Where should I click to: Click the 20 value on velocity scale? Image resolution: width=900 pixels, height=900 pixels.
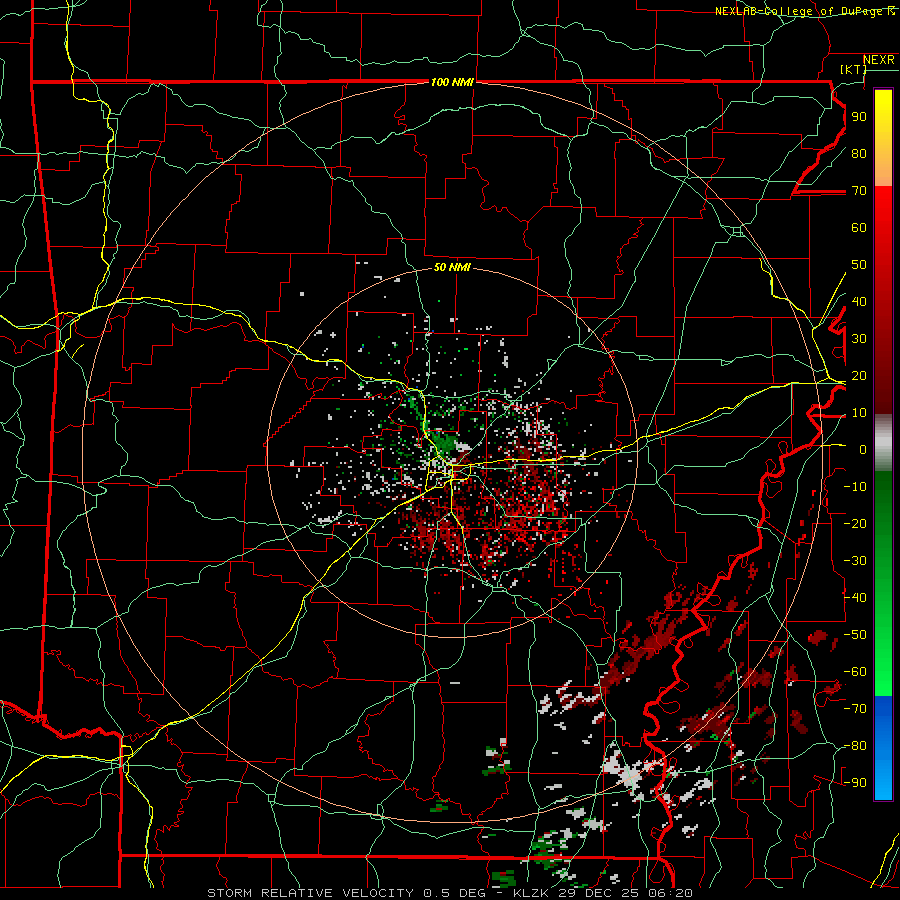pos(859,375)
